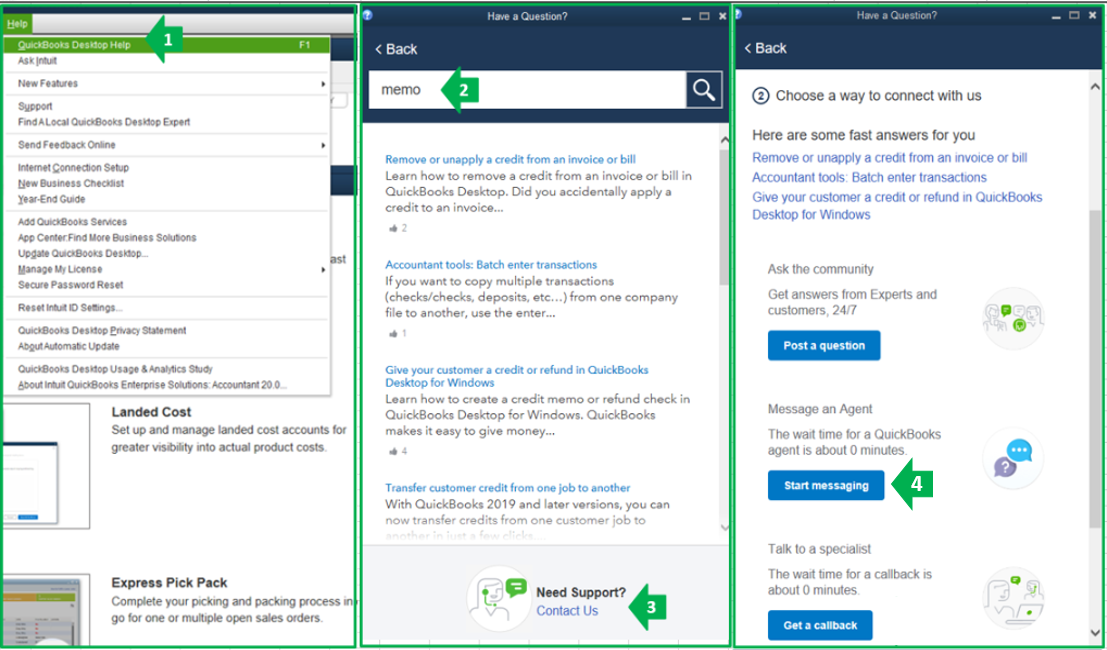The width and height of the screenshot is (1107, 650).
Task: Minimize the middle Have a Question window
Action: 687,17
